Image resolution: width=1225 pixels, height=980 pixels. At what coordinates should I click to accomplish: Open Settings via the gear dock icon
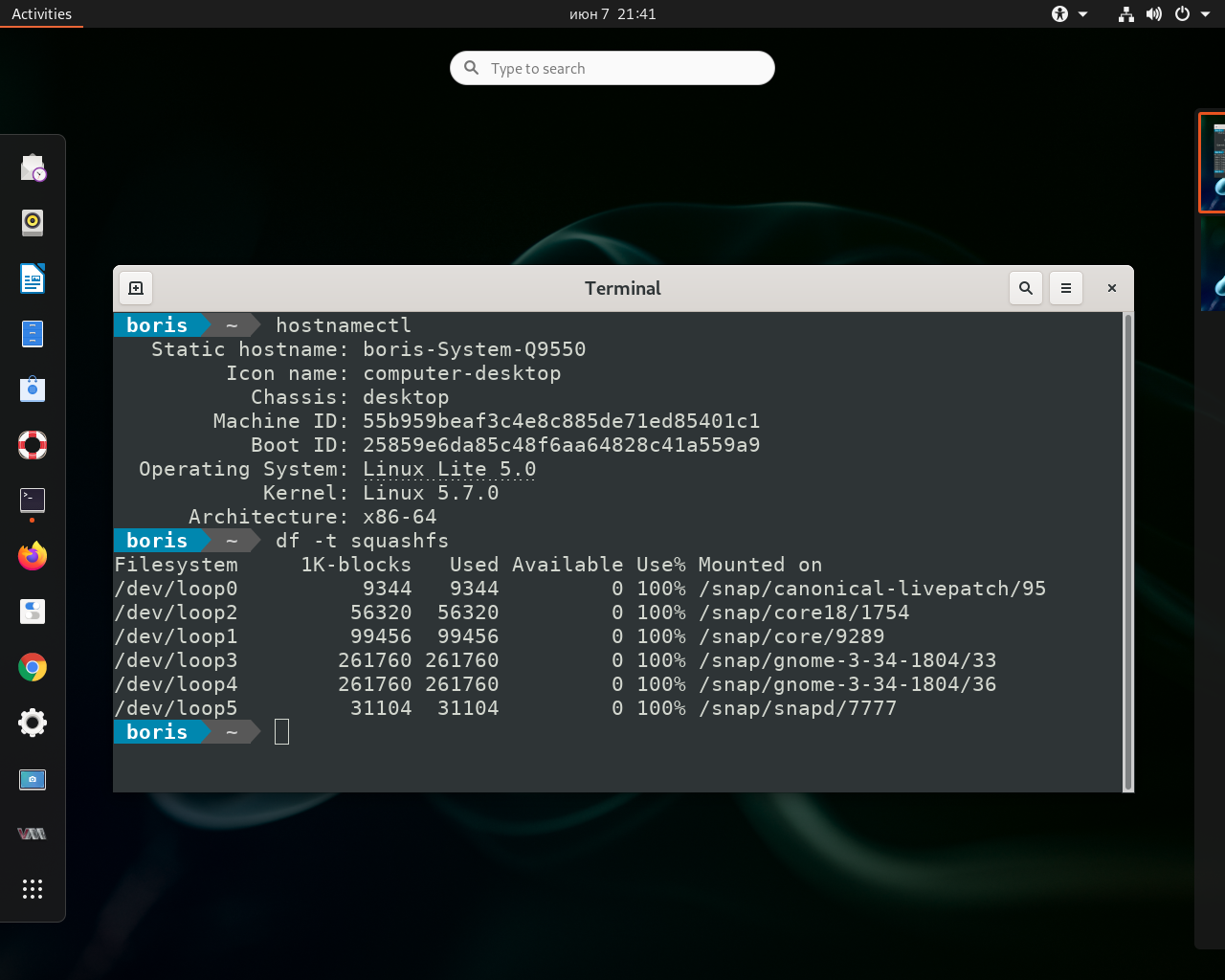click(32, 723)
